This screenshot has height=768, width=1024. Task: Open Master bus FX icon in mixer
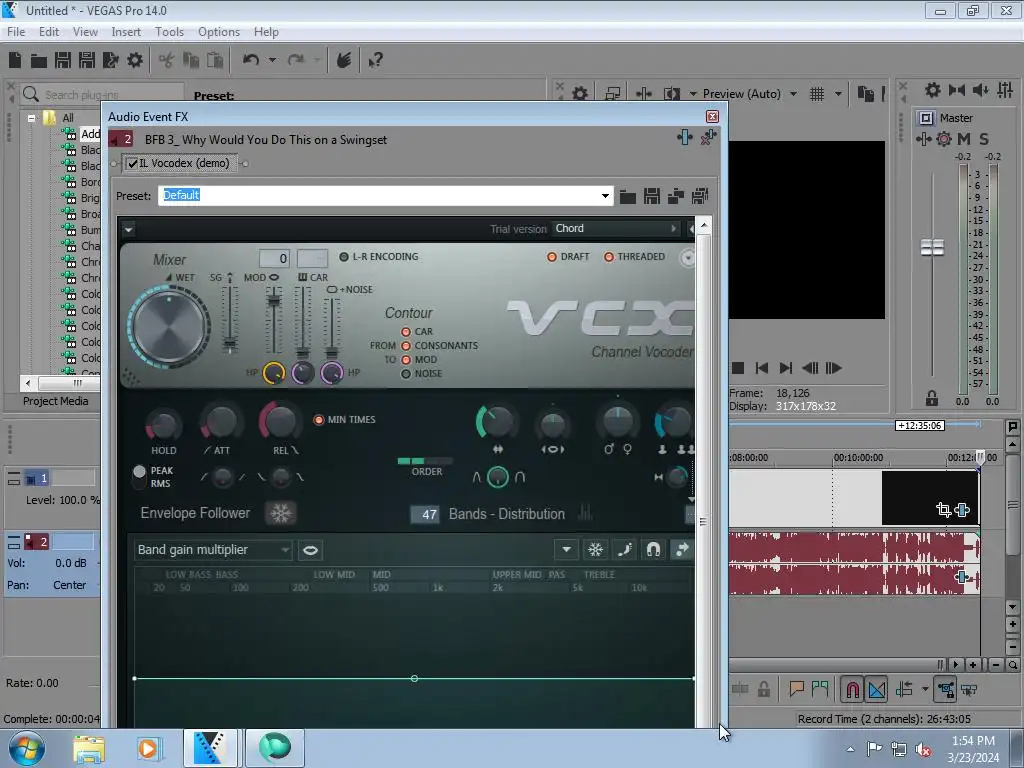pyautogui.click(x=923, y=138)
